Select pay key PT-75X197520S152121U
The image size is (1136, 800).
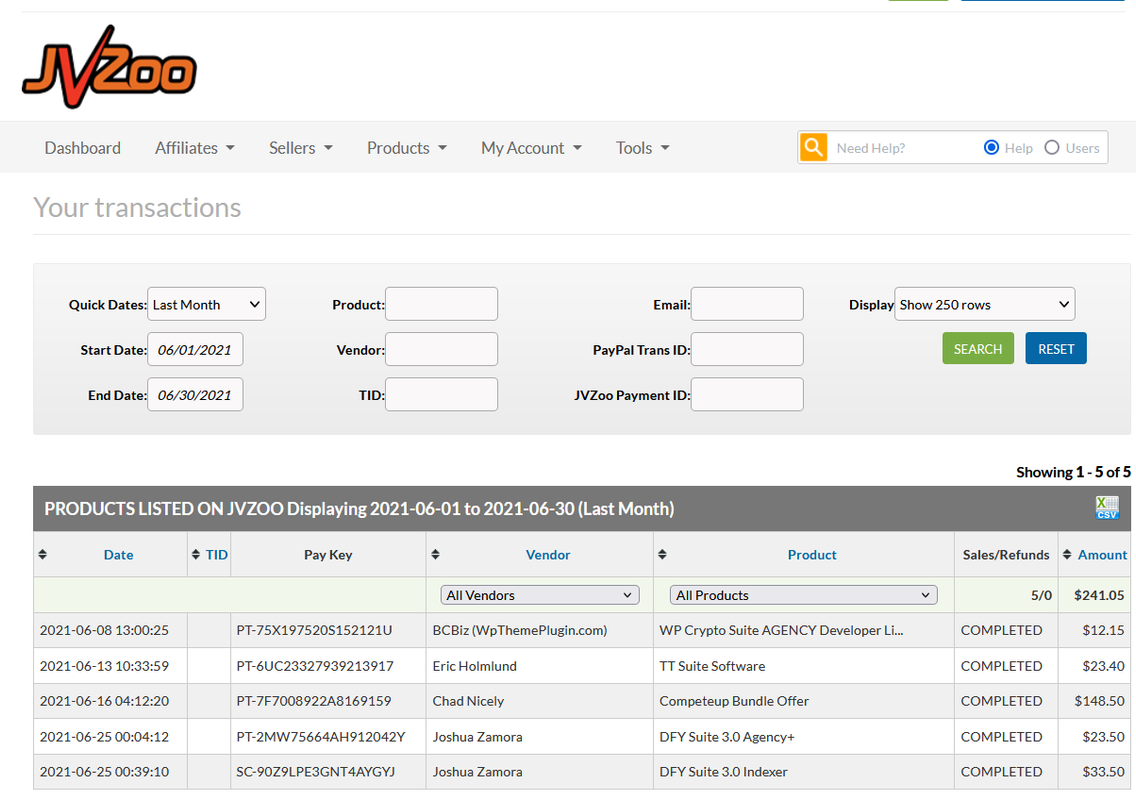[314, 630]
